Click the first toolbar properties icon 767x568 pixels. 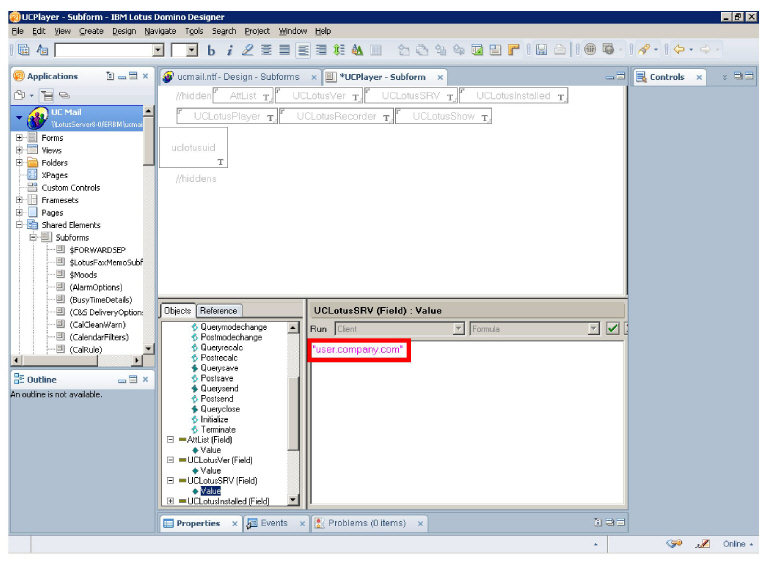[x=23, y=50]
